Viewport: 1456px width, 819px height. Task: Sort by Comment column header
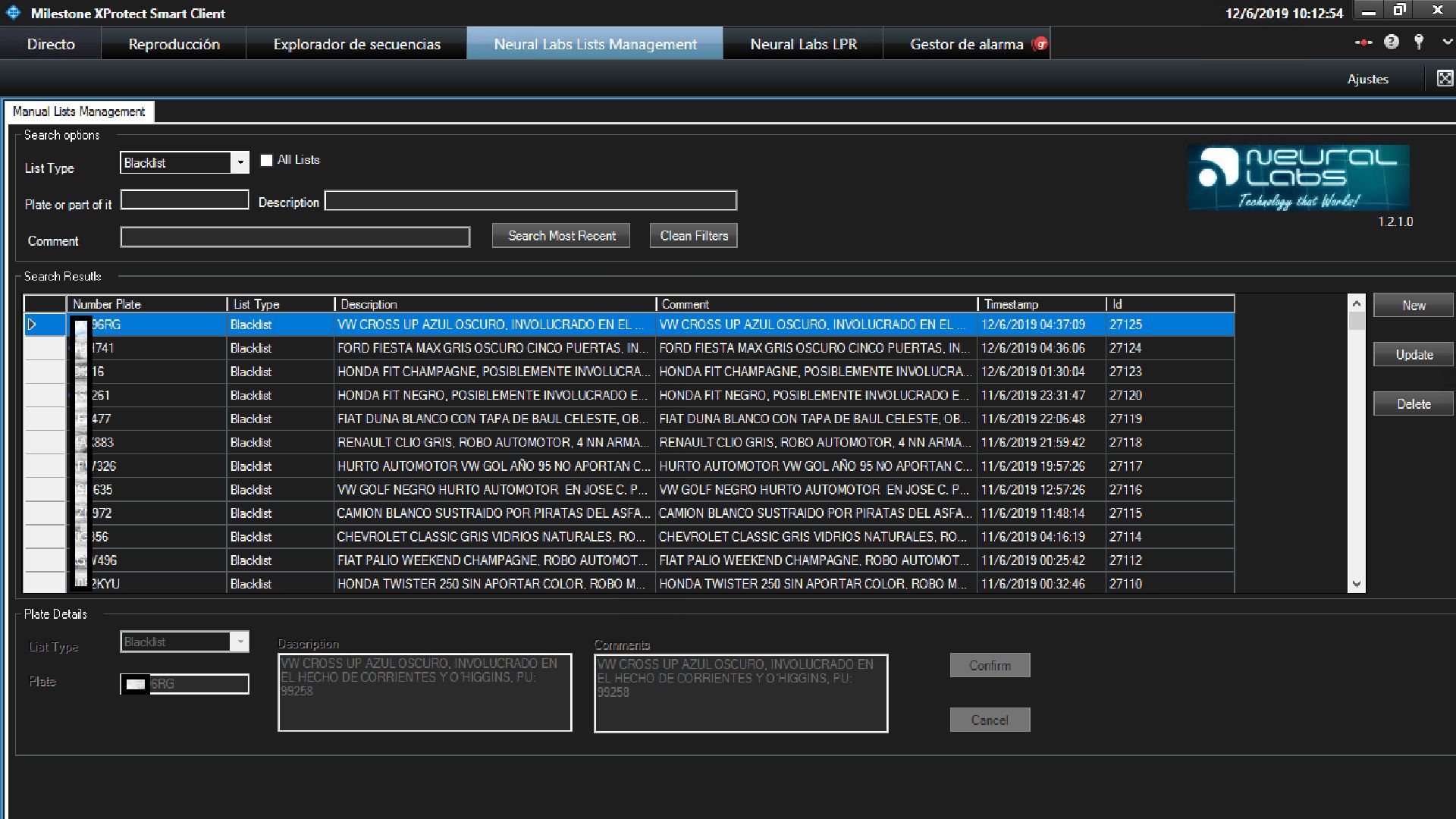817,304
